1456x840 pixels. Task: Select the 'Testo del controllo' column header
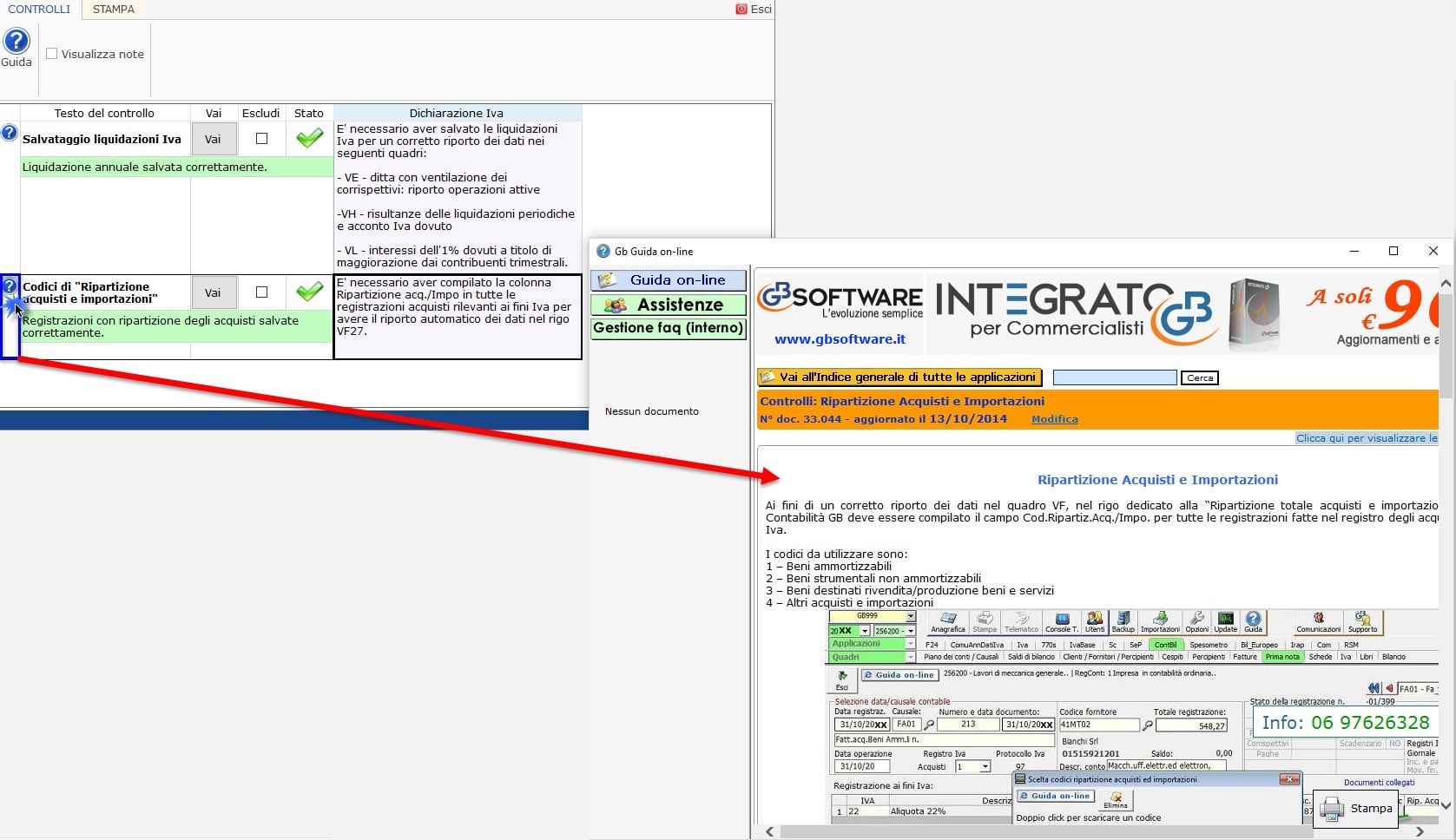104,113
